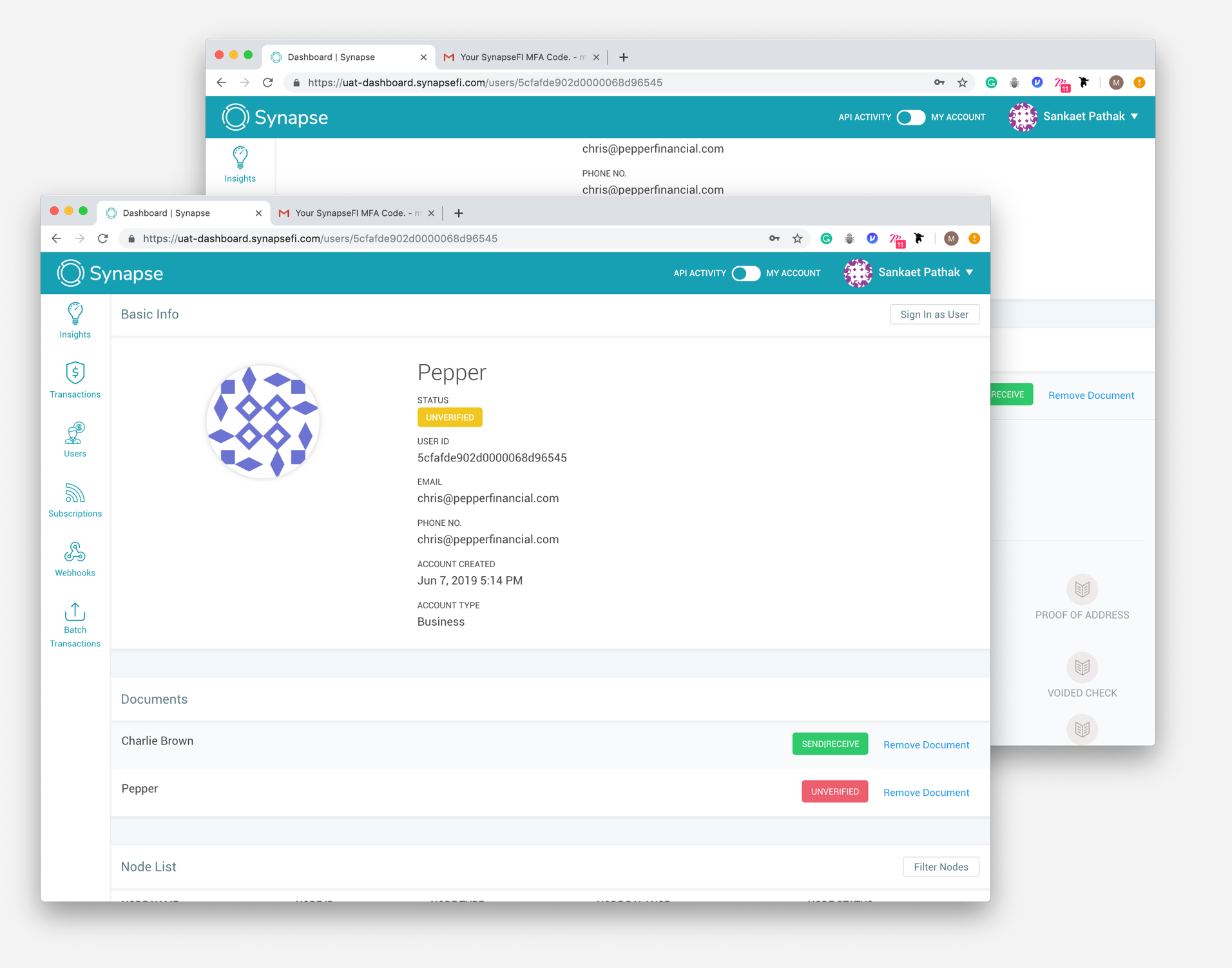Toggle API Activity switch in back window
The image size is (1232, 968).
(910, 117)
